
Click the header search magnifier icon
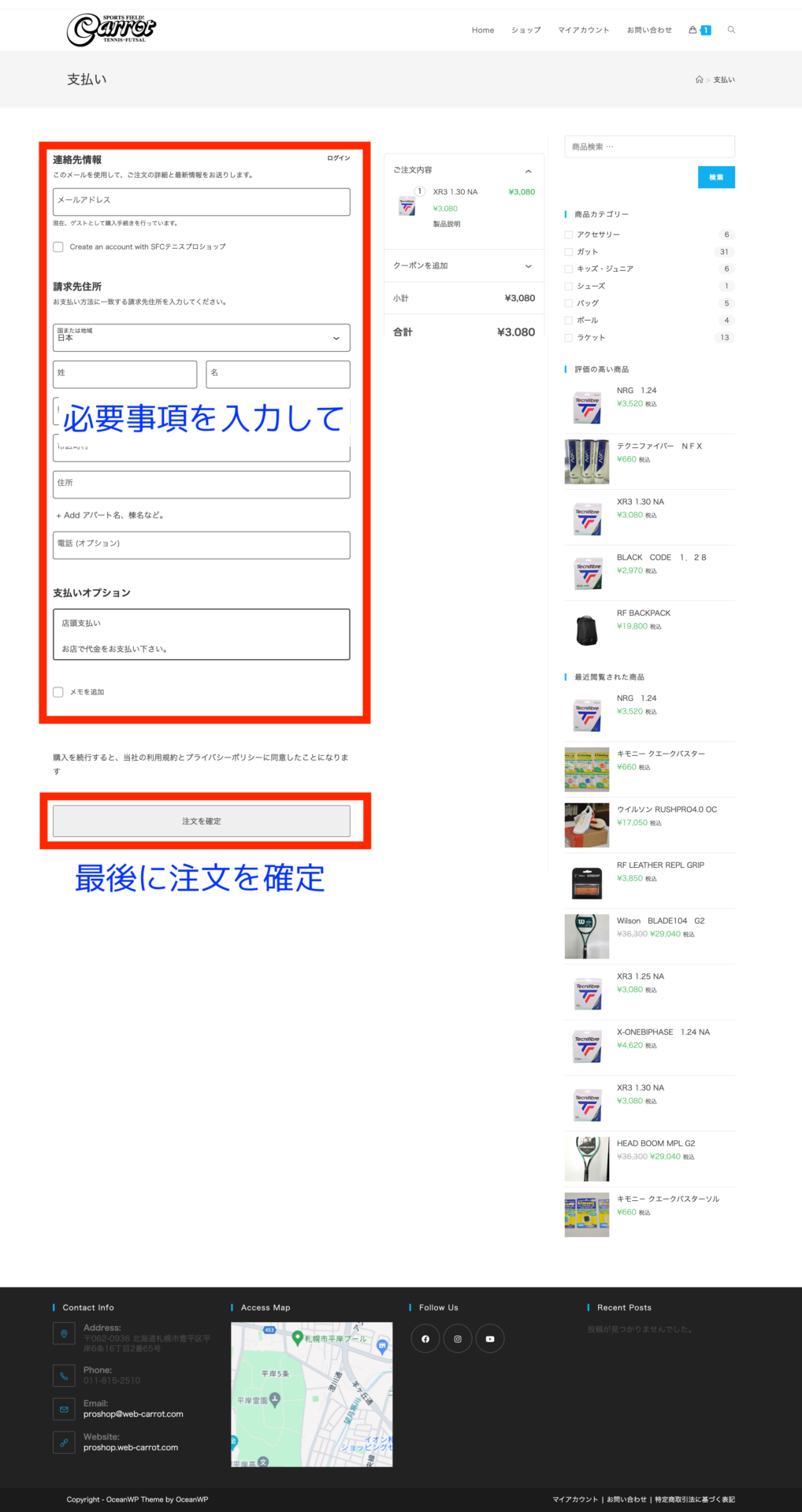731,30
